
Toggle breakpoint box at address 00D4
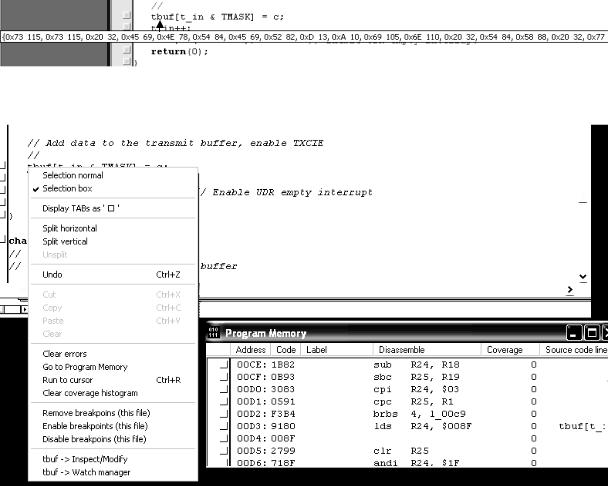224,439
